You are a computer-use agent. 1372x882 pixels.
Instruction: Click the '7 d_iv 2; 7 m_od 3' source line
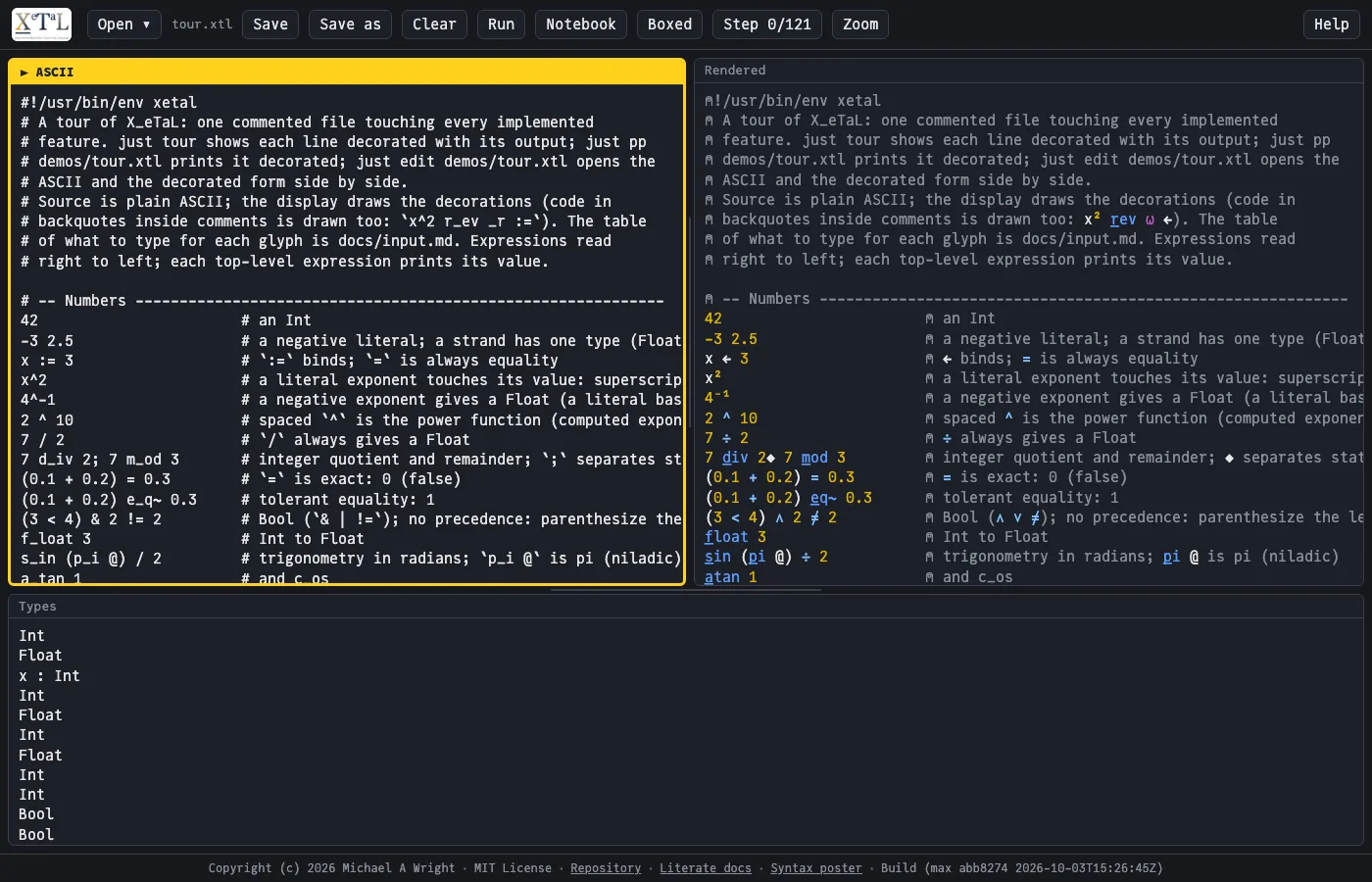coord(100,460)
